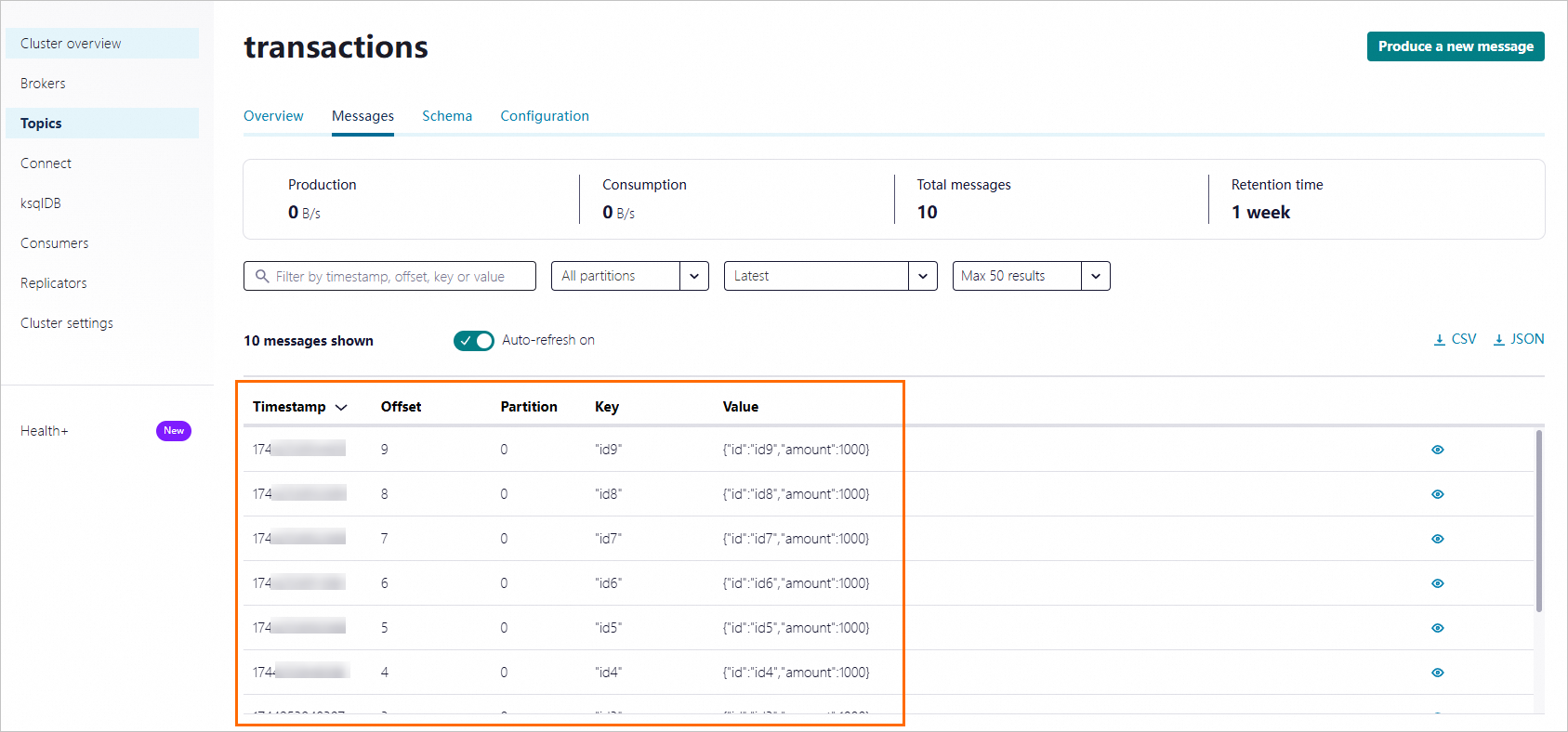Click the messages table vertical scrollbar
The width and height of the screenshot is (1568, 732).
[x=1539, y=520]
